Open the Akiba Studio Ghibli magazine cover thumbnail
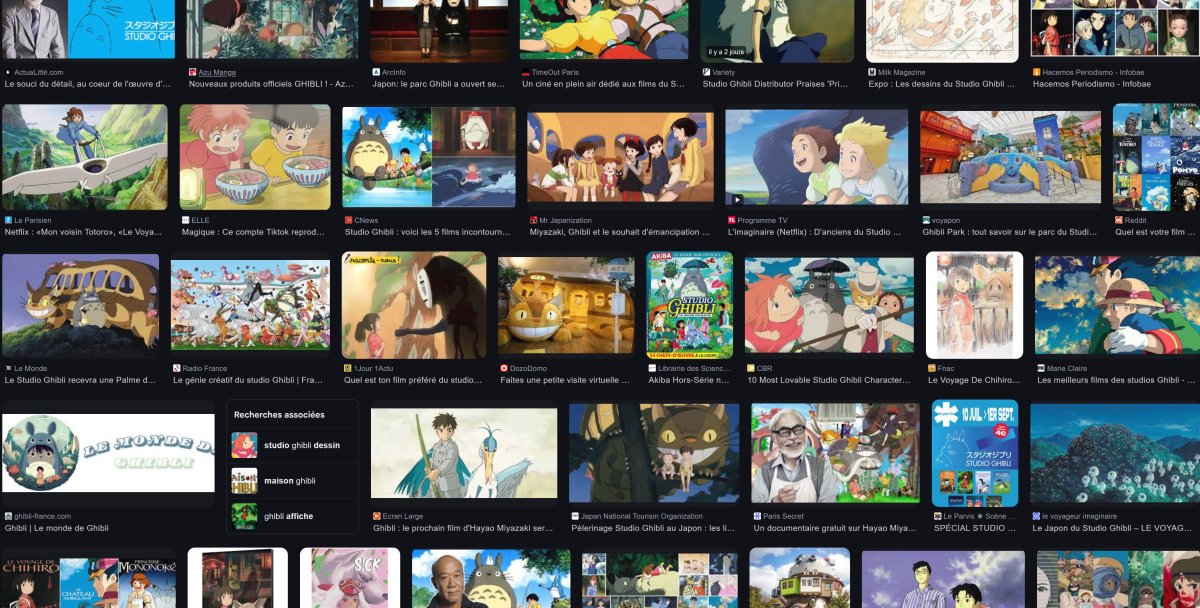1200x608 pixels. tap(689, 304)
